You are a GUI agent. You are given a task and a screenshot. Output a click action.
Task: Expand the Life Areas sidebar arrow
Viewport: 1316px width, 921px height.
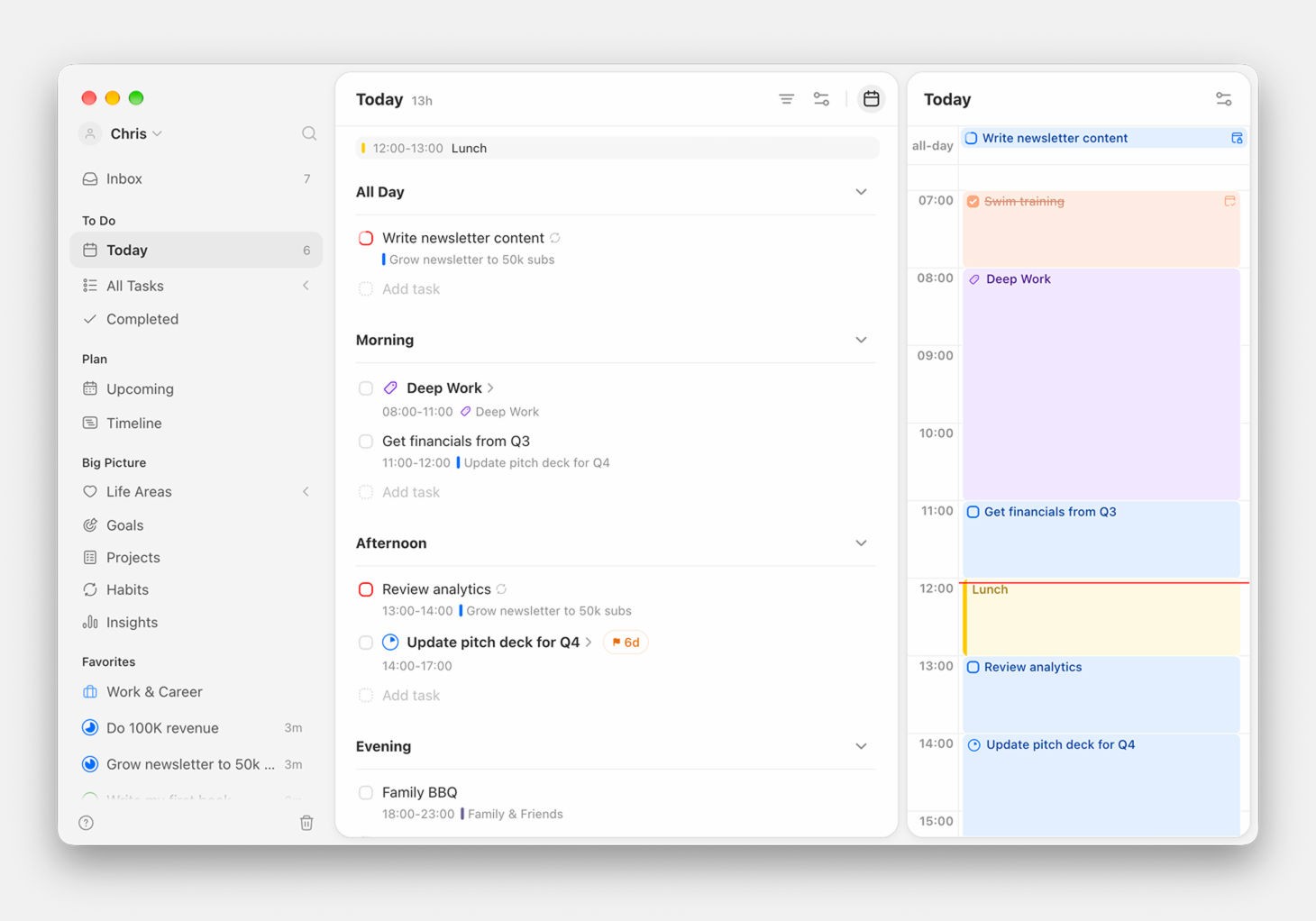[306, 491]
